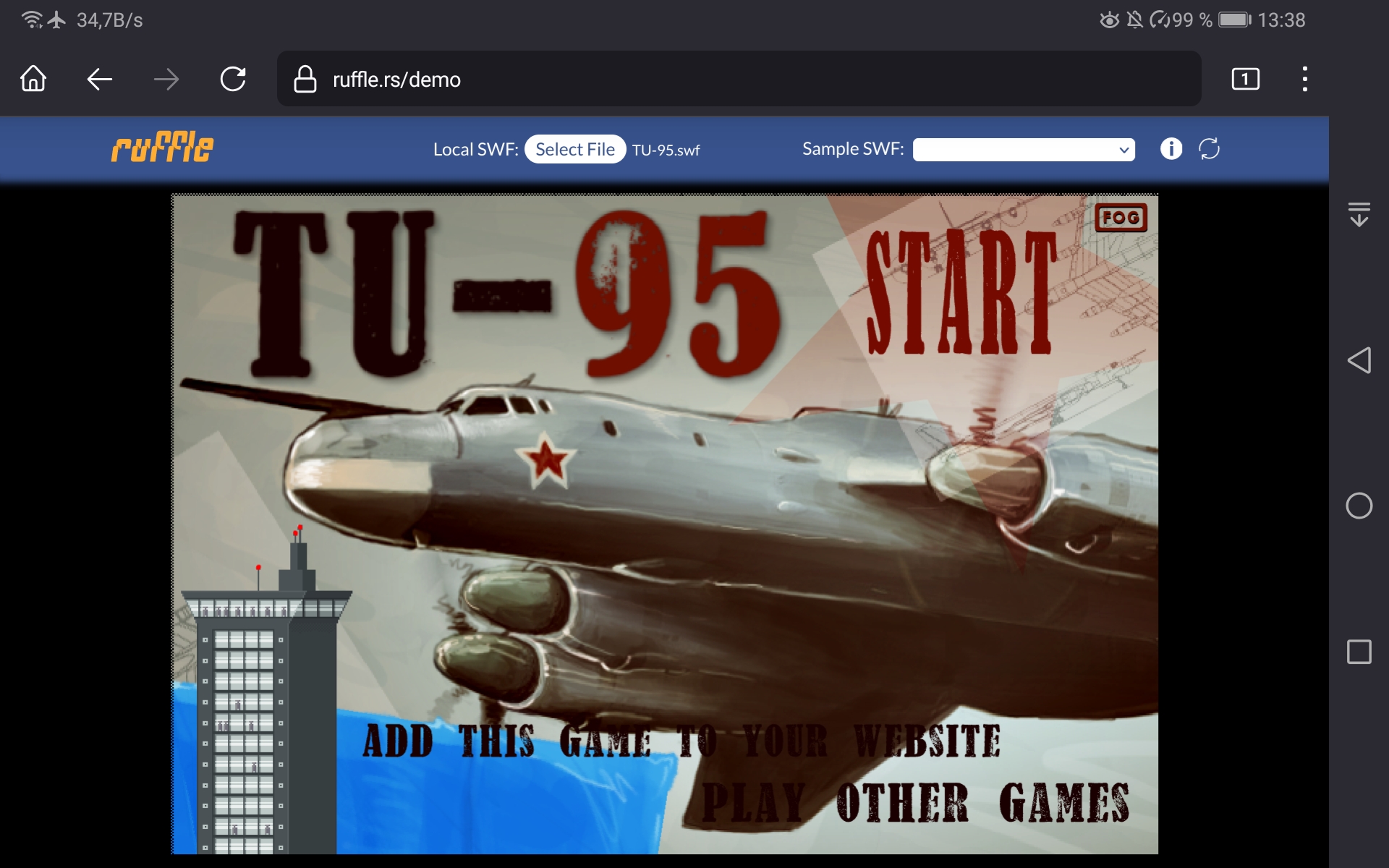The height and width of the screenshot is (868, 1389).
Task: Navigate back using the browser back arrow
Action: (x=99, y=80)
